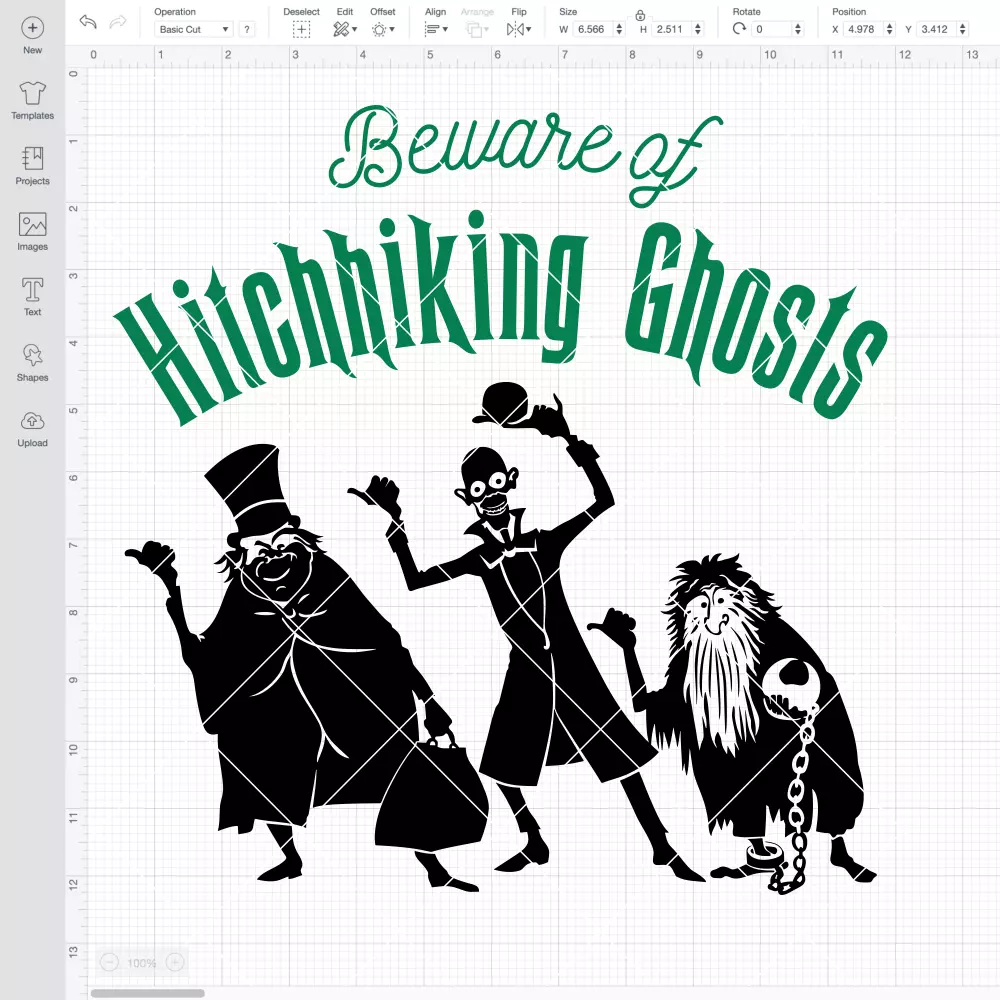Open the Images library
Viewport: 1000px width, 1000px height.
tap(33, 232)
